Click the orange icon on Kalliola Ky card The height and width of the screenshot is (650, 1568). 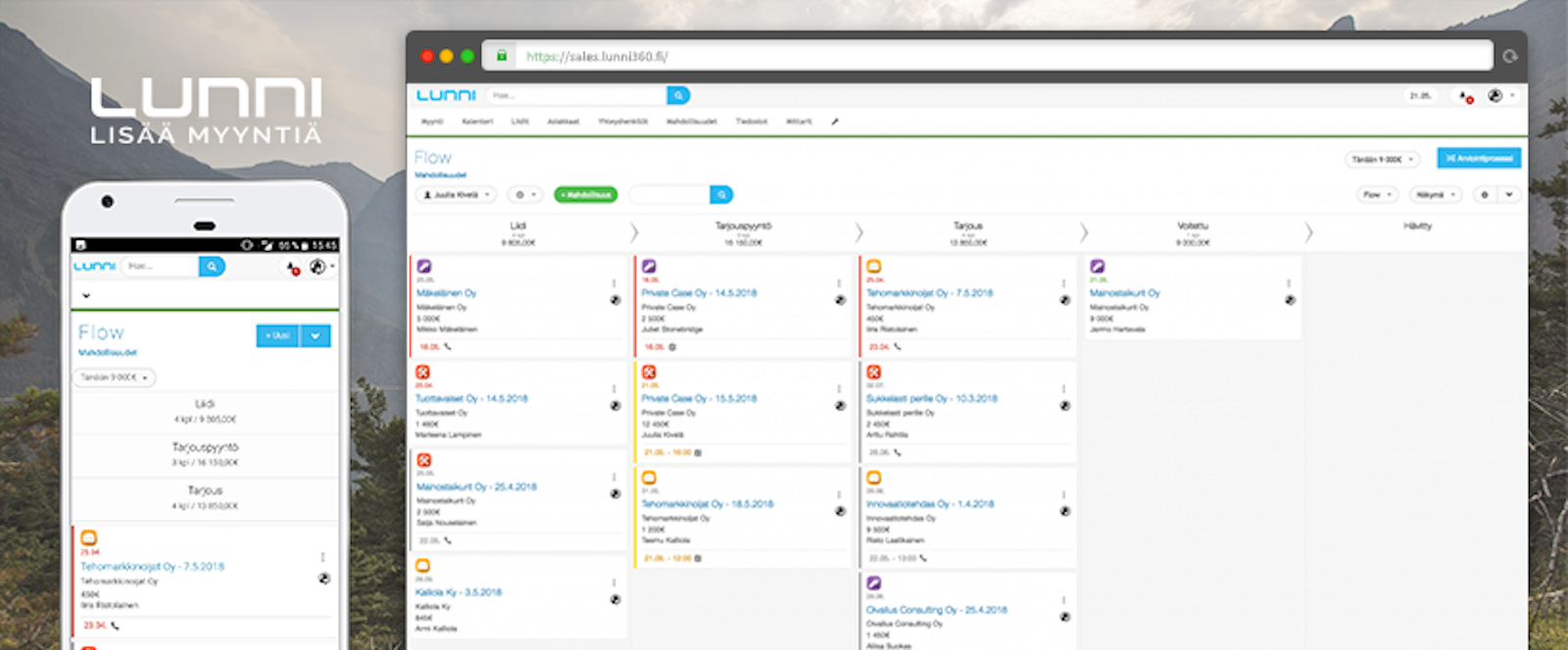[x=423, y=566]
